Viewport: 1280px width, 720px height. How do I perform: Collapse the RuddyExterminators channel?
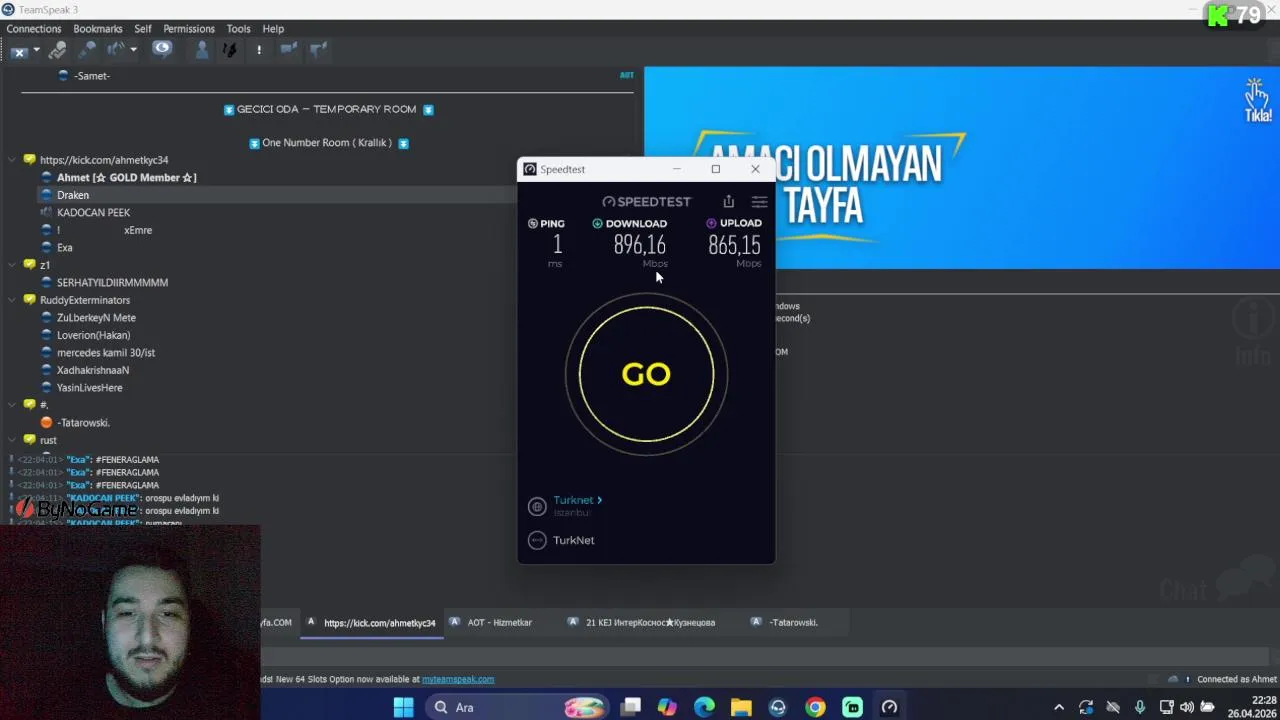[x=11, y=300]
